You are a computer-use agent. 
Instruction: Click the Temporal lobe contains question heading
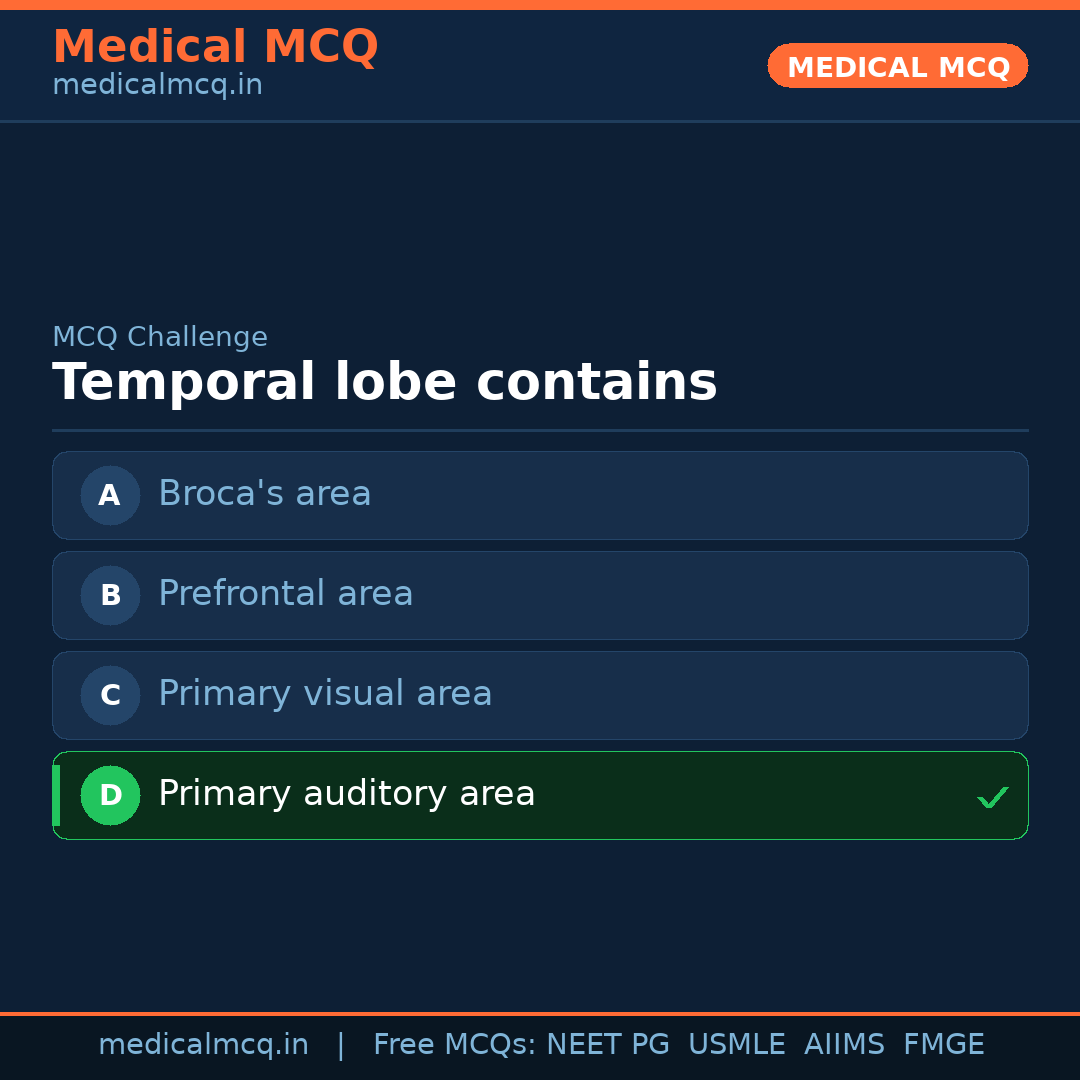click(x=385, y=383)
